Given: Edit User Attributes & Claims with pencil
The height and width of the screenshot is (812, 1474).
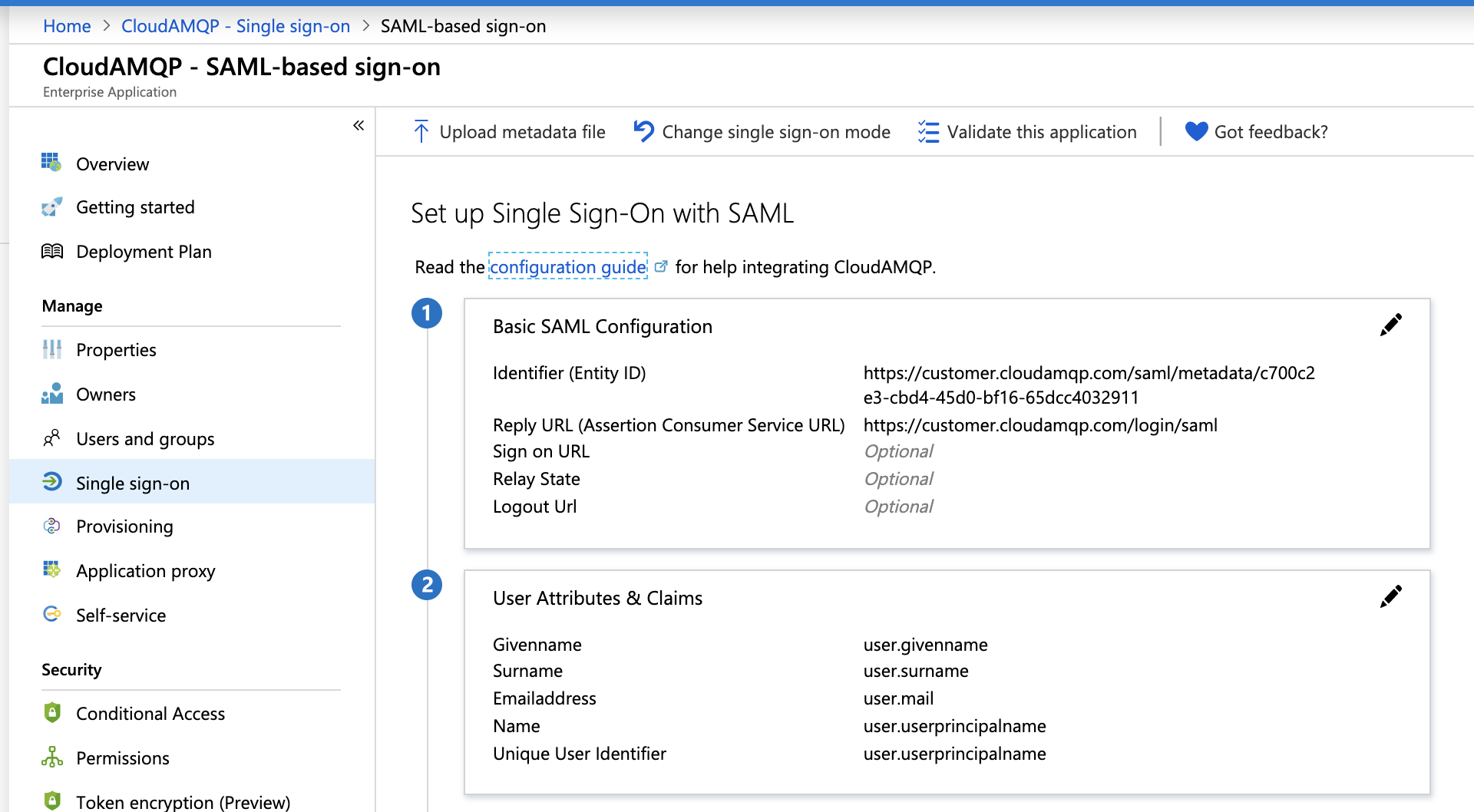Looking at the screenshot, I should tap(1390, 596).
